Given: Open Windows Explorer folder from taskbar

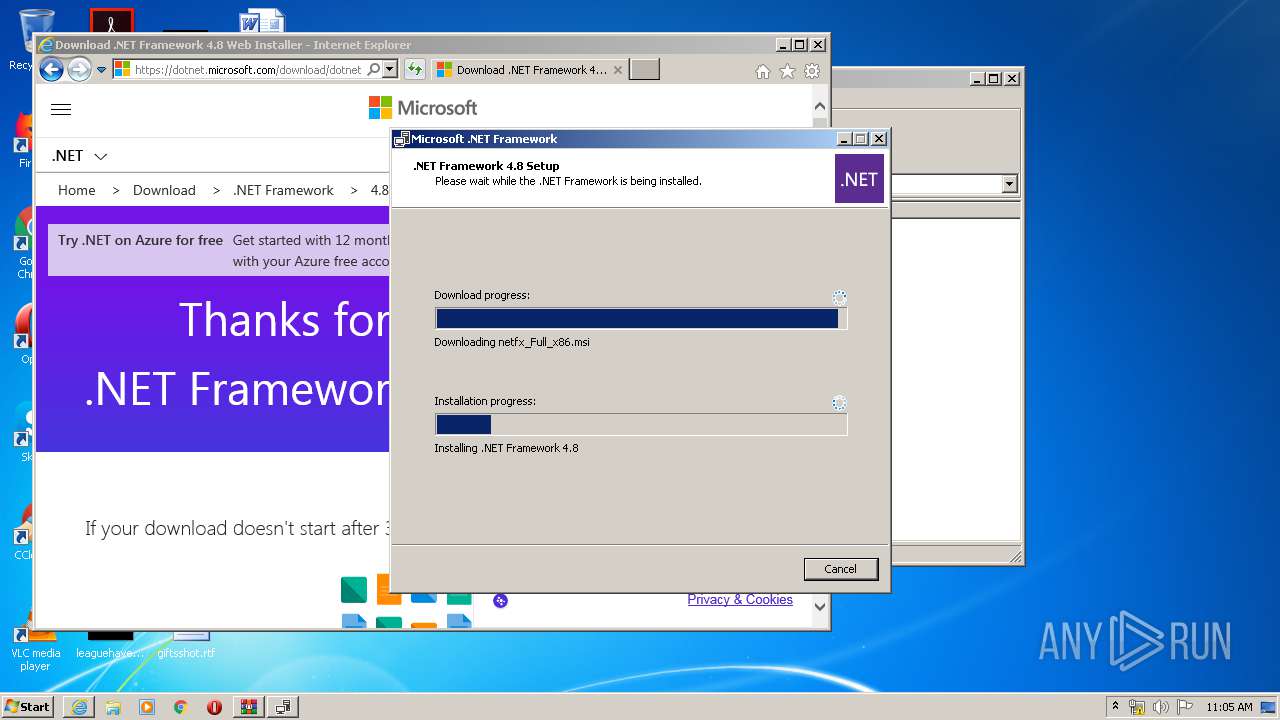Looking at the screenshot, I should 113,707.
